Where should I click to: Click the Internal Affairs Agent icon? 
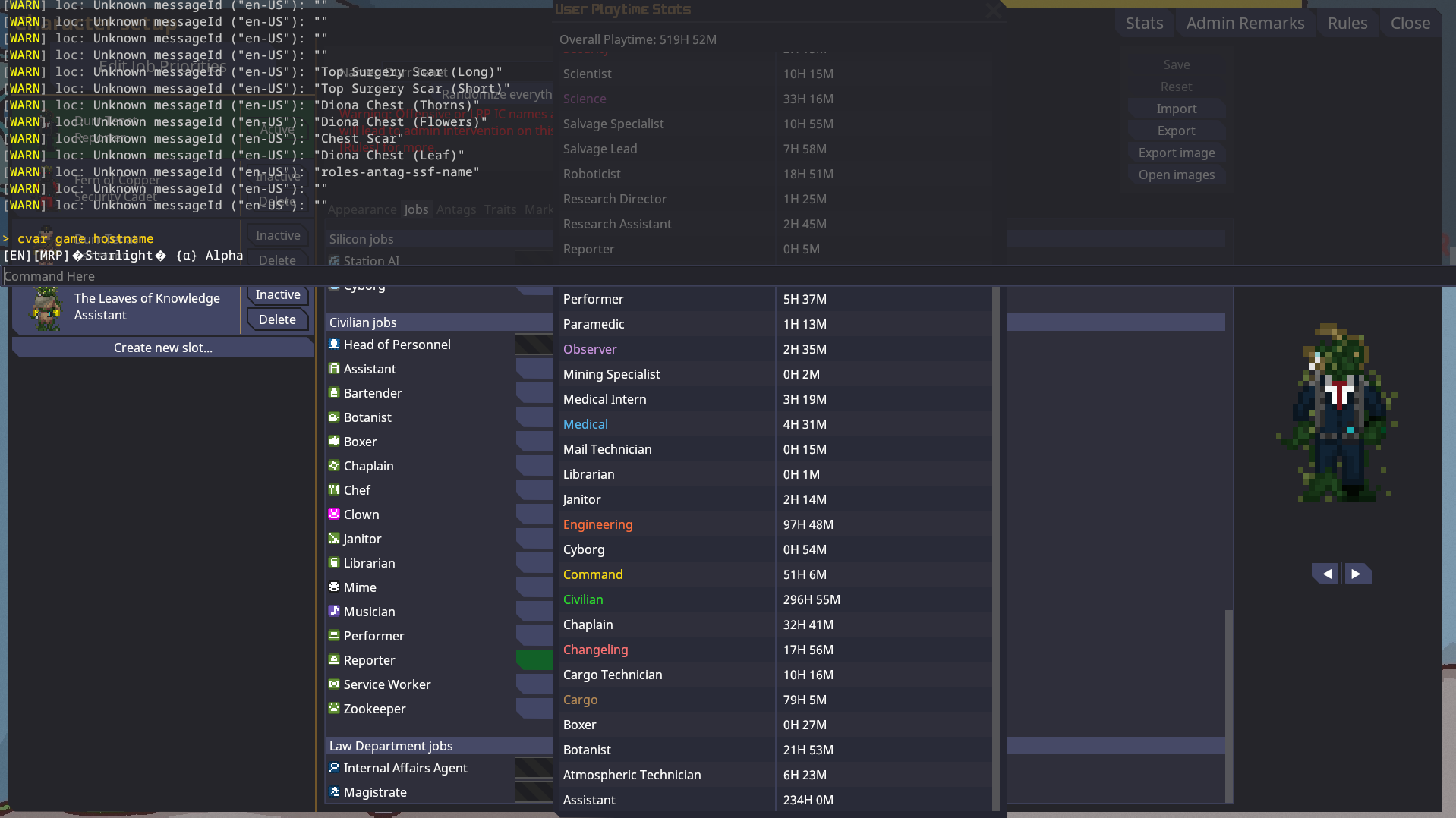(x=333, y=768)
